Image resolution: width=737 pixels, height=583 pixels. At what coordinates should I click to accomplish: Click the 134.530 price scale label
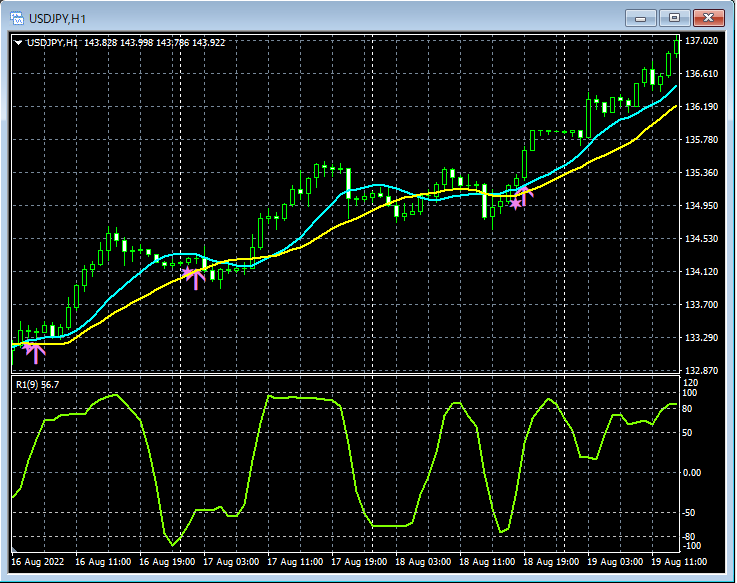(x=702, y=239)
